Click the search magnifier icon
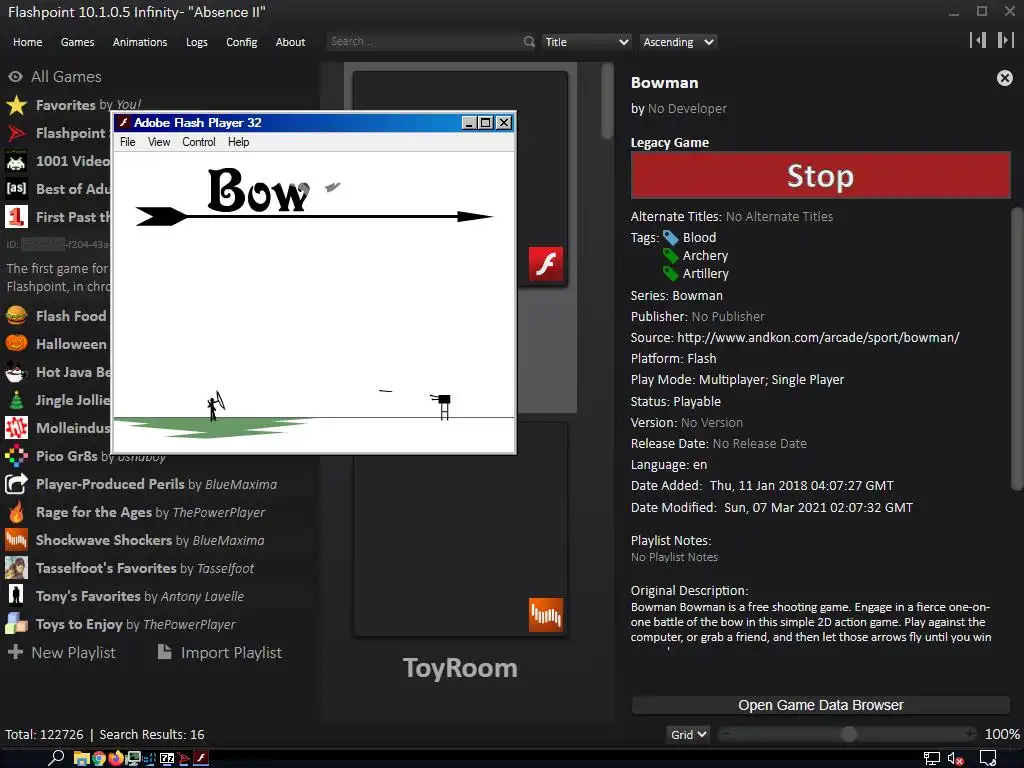 (529, 41)
